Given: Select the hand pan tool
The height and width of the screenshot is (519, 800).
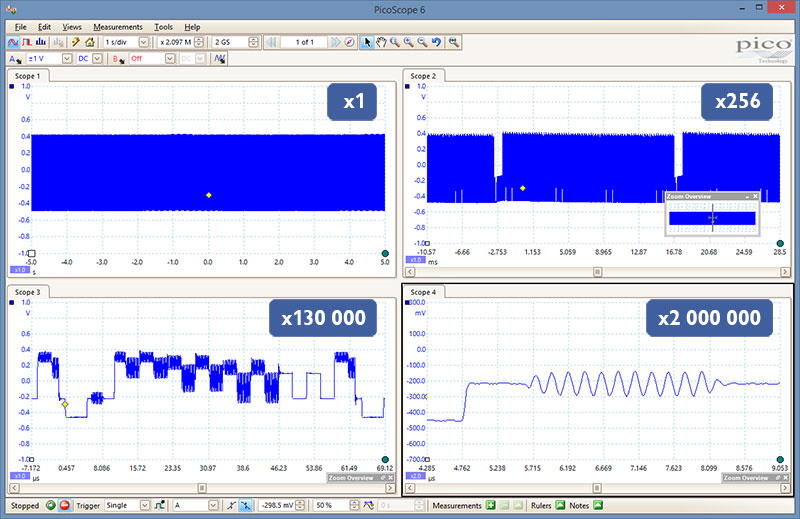Looking at the screenshot, I should coord(381,42).
